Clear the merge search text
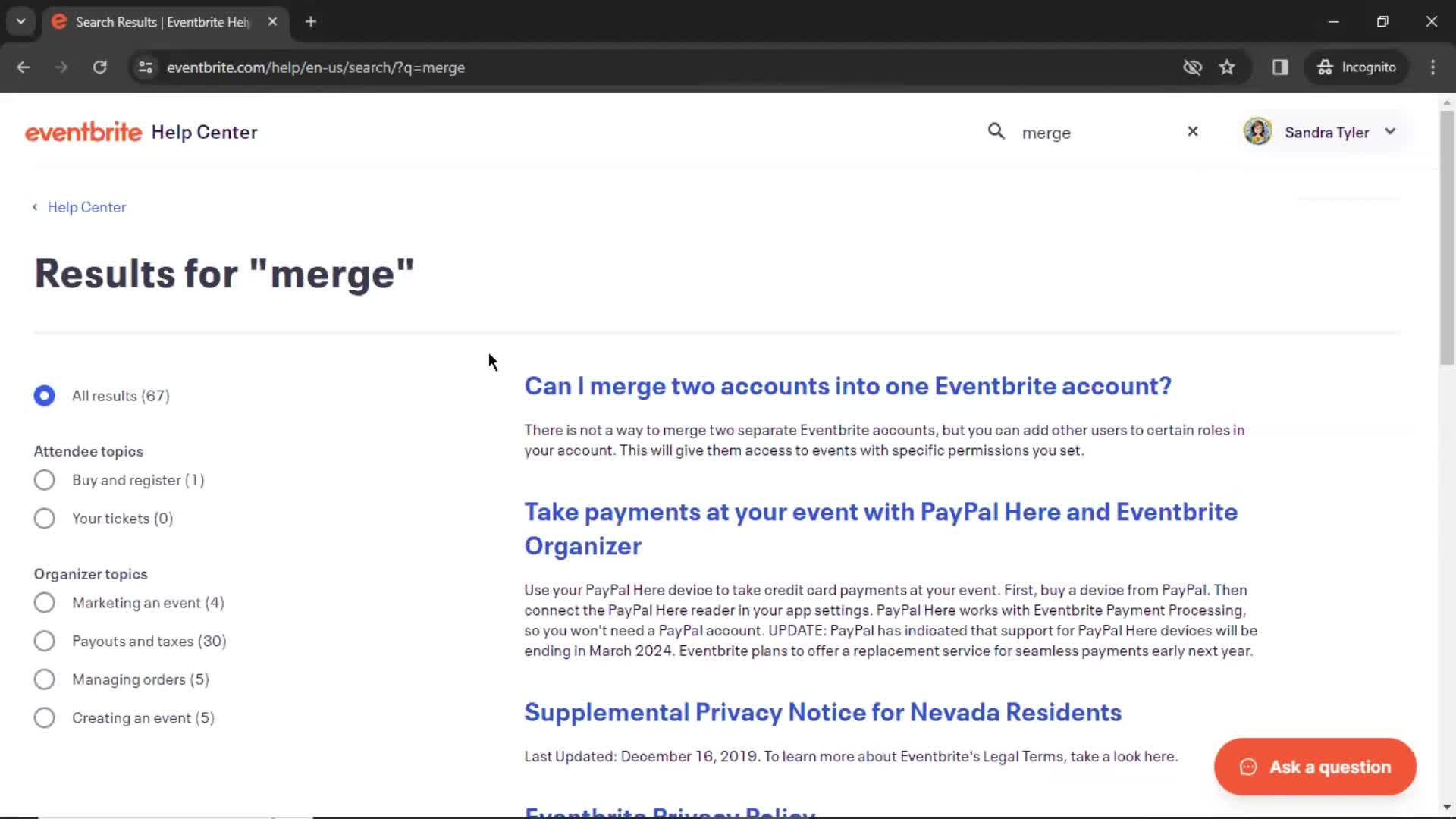 point(1192,132)
